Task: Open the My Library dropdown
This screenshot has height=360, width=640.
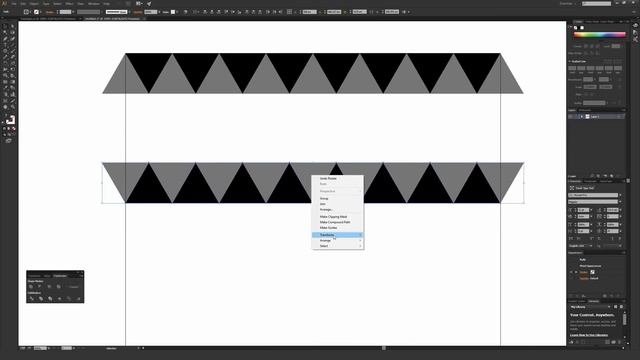Action: [590, 307]
